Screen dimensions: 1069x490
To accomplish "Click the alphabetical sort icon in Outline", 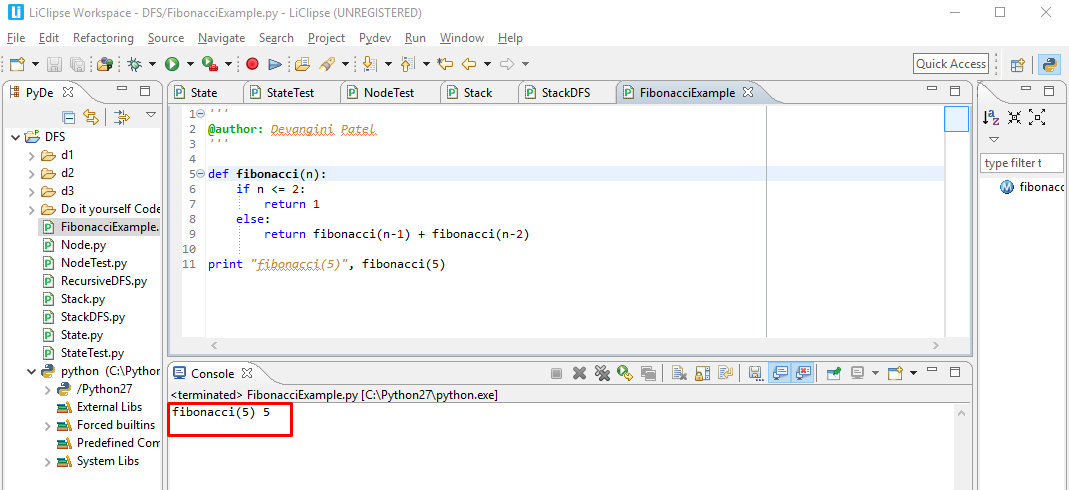I will [991, 117].
